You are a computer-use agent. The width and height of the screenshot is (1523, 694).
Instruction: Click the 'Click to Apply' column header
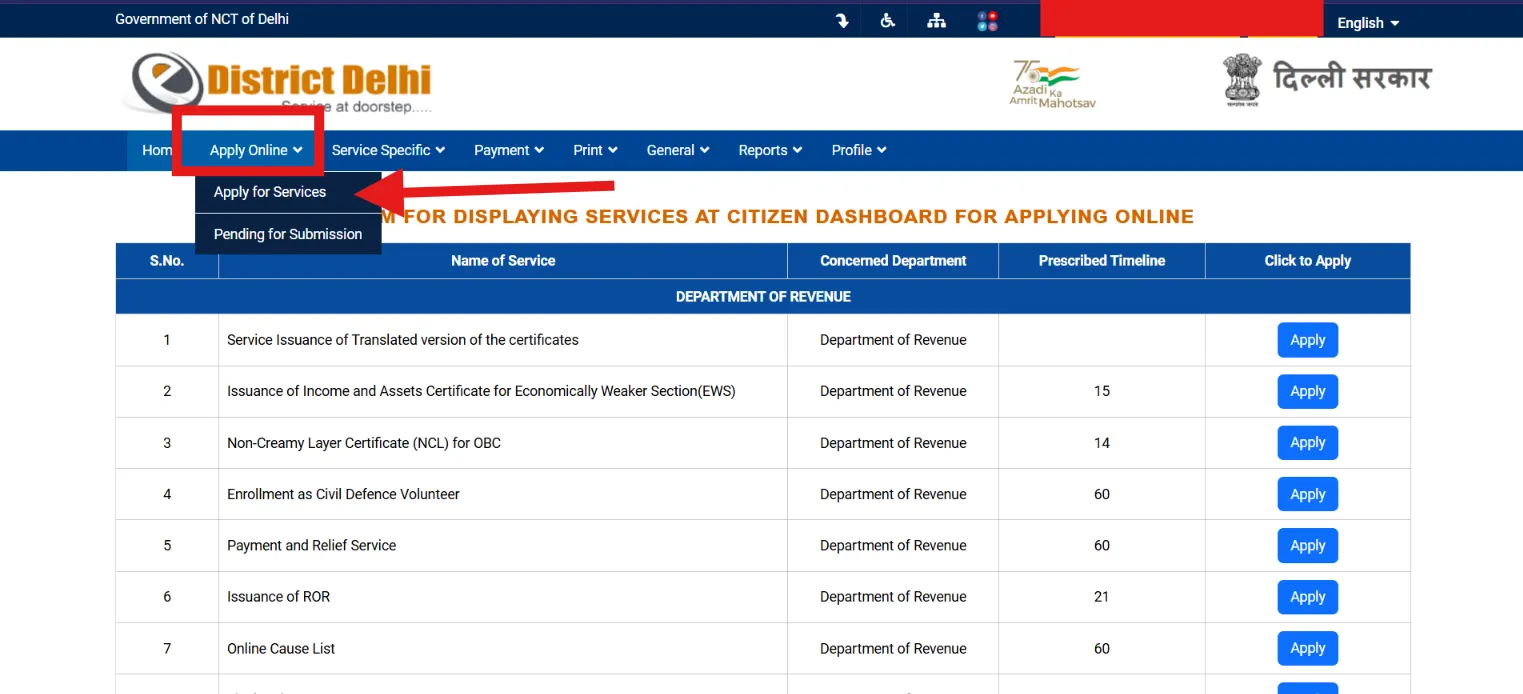pyautogui.click(x=1308, y=261)
